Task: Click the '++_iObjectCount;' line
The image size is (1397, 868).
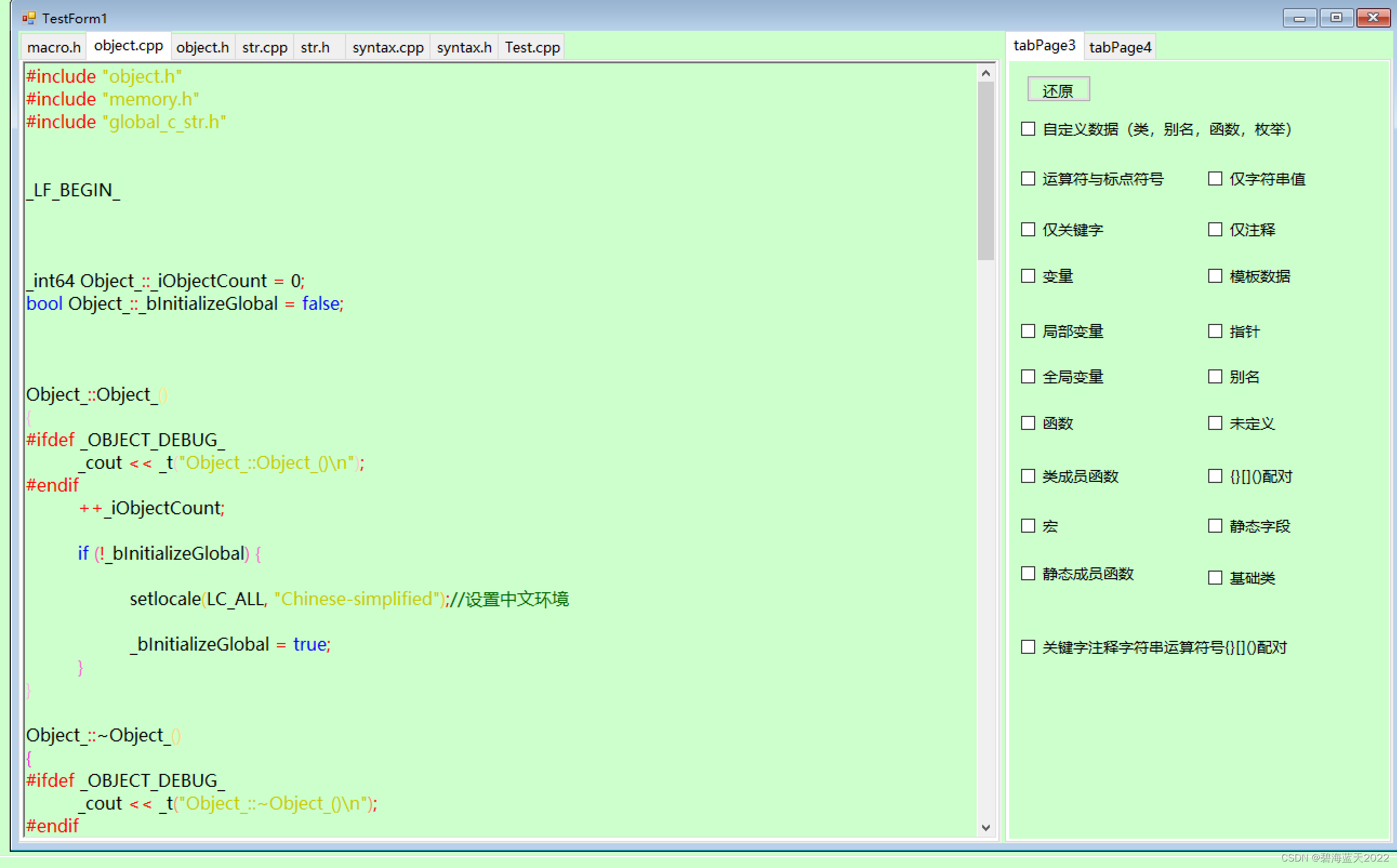Action: [x=151, y=508]
